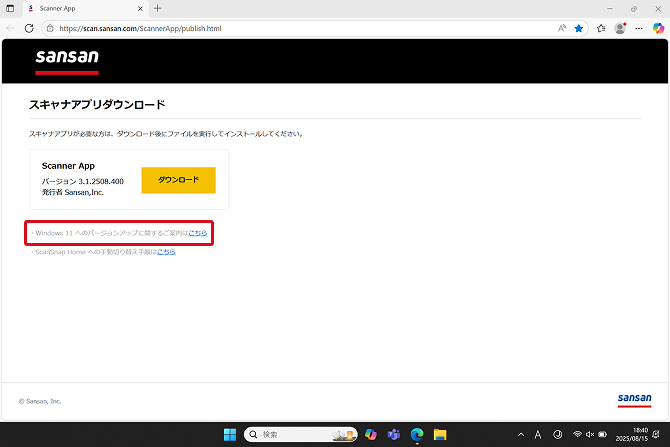The height and width of the screenshot is (447, 670).
Task: Launch Copilot from the taskbar
Action: click(371, 435)
